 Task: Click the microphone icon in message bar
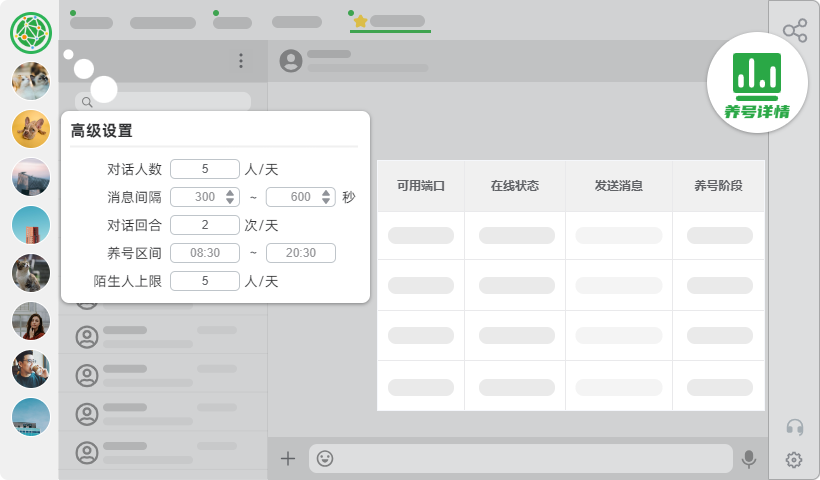click(x=749, y=459)
